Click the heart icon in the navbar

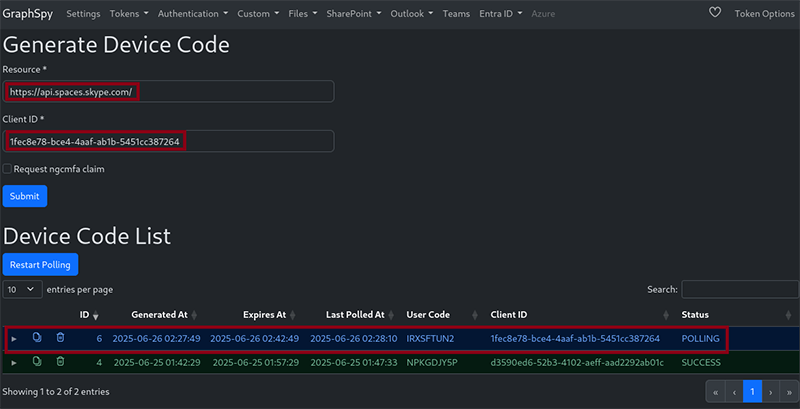[x=714, y=14]
